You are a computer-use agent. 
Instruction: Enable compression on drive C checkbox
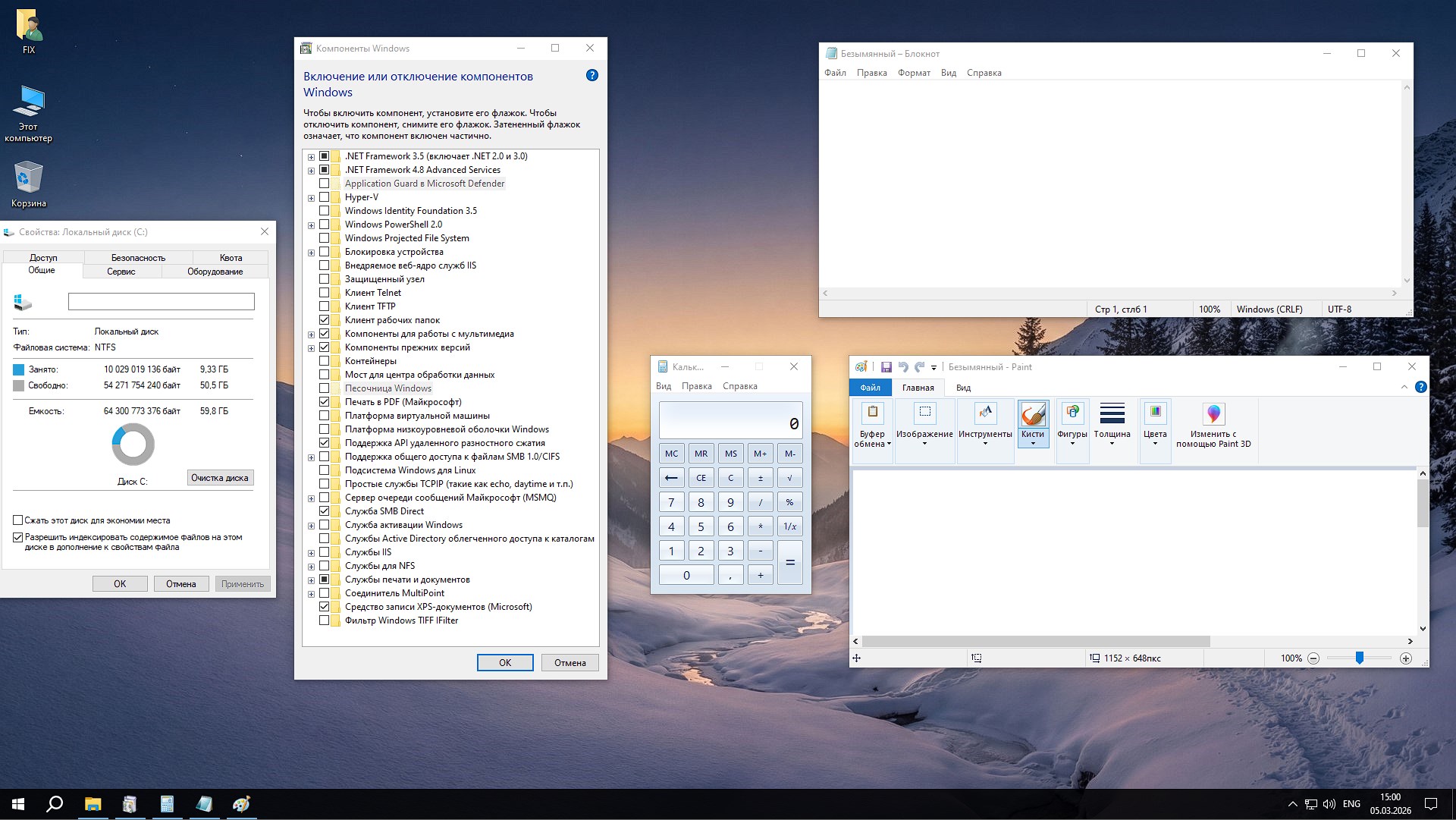[x=17, y=520]
